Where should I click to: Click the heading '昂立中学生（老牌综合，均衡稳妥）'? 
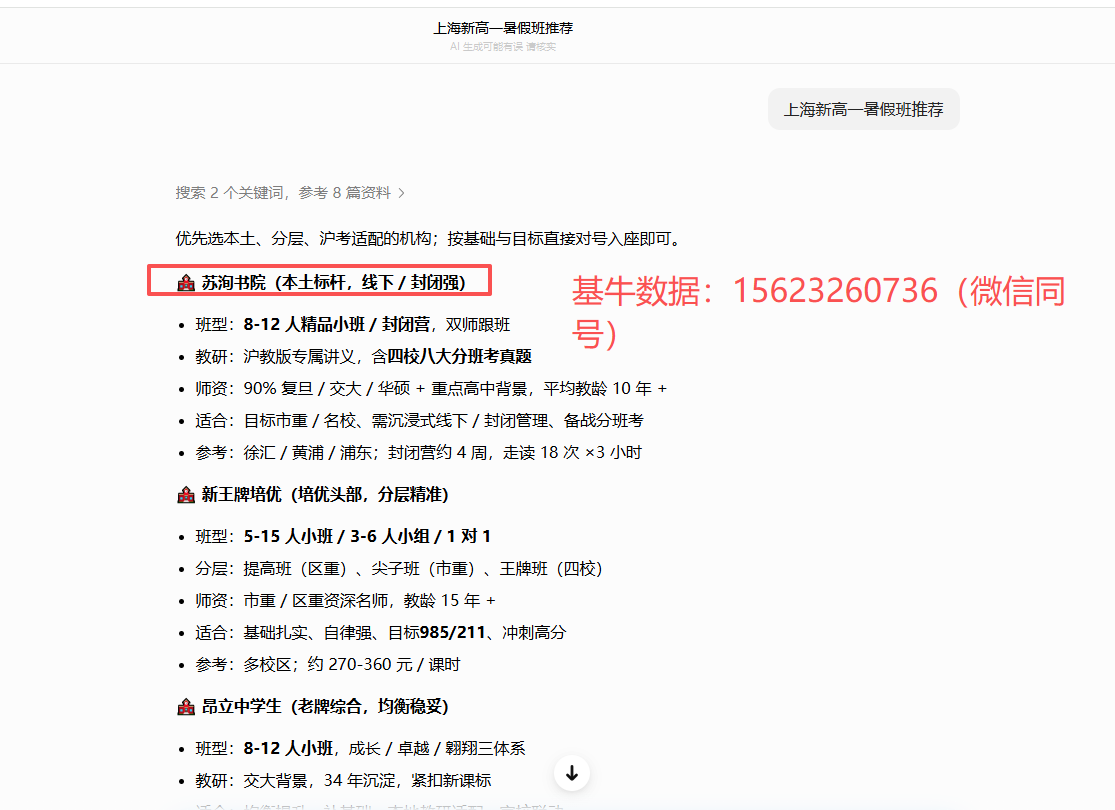point(325,706)
